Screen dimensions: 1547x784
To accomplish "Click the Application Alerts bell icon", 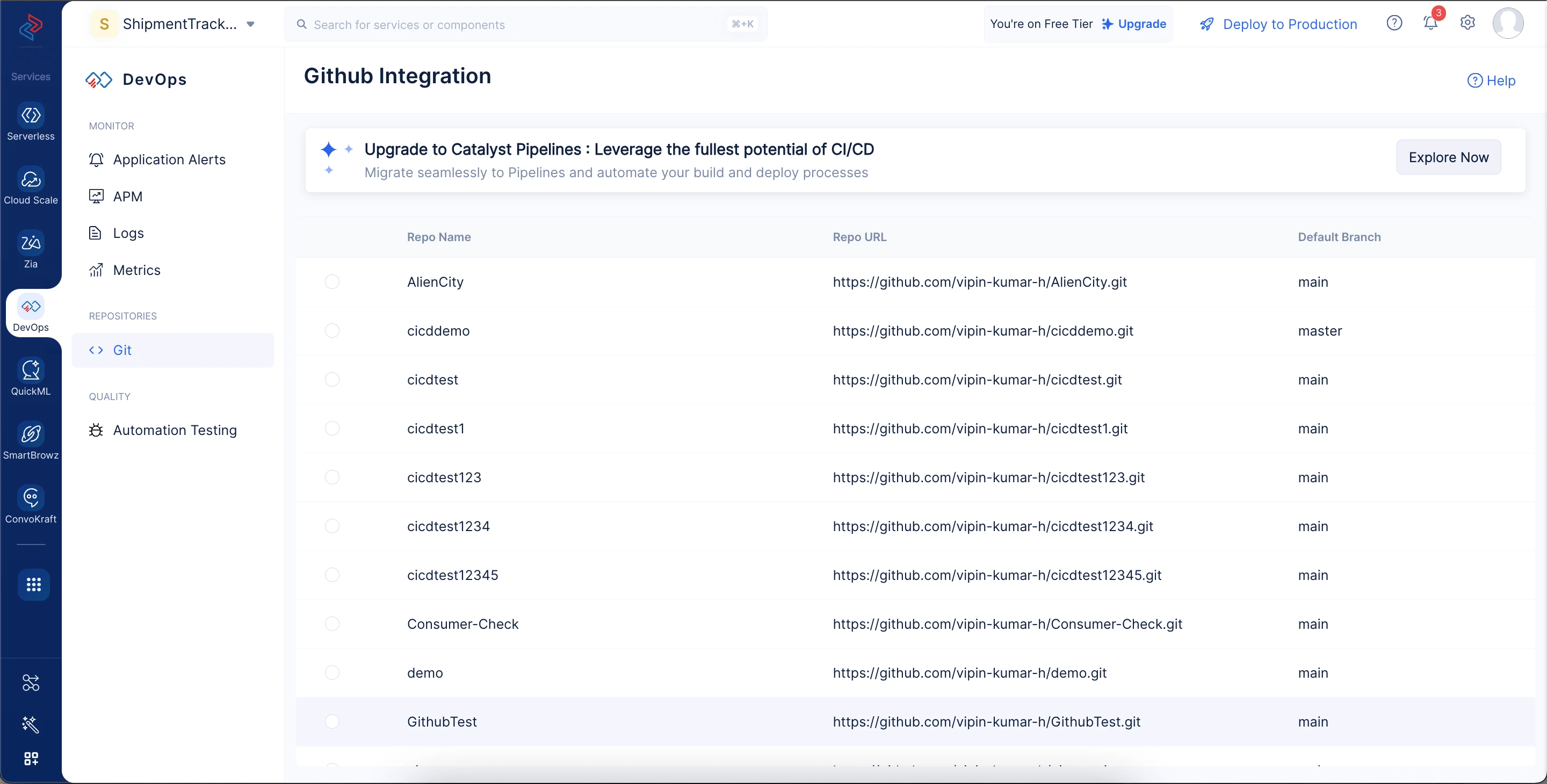I will coord(96,159).
